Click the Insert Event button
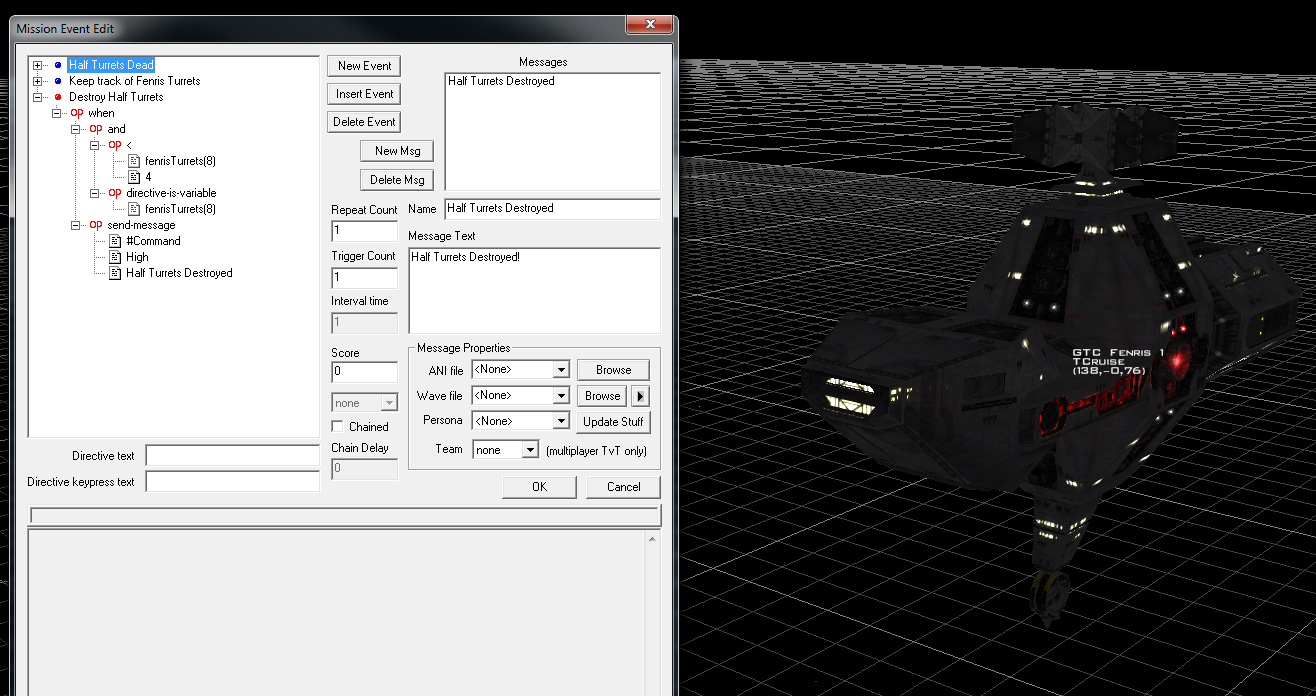 [364, 94]
